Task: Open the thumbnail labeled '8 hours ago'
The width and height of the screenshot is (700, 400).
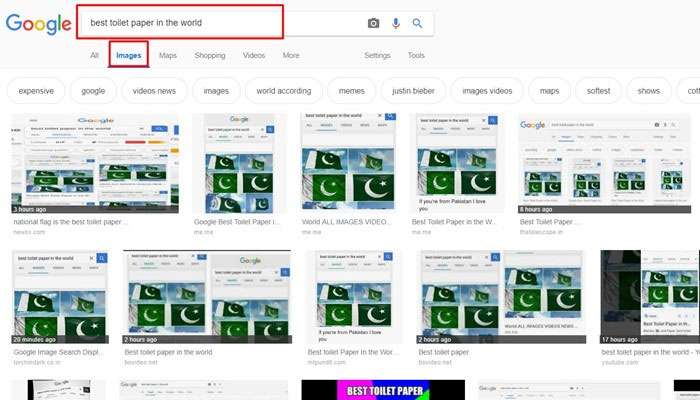Action: tap(604, 163)
